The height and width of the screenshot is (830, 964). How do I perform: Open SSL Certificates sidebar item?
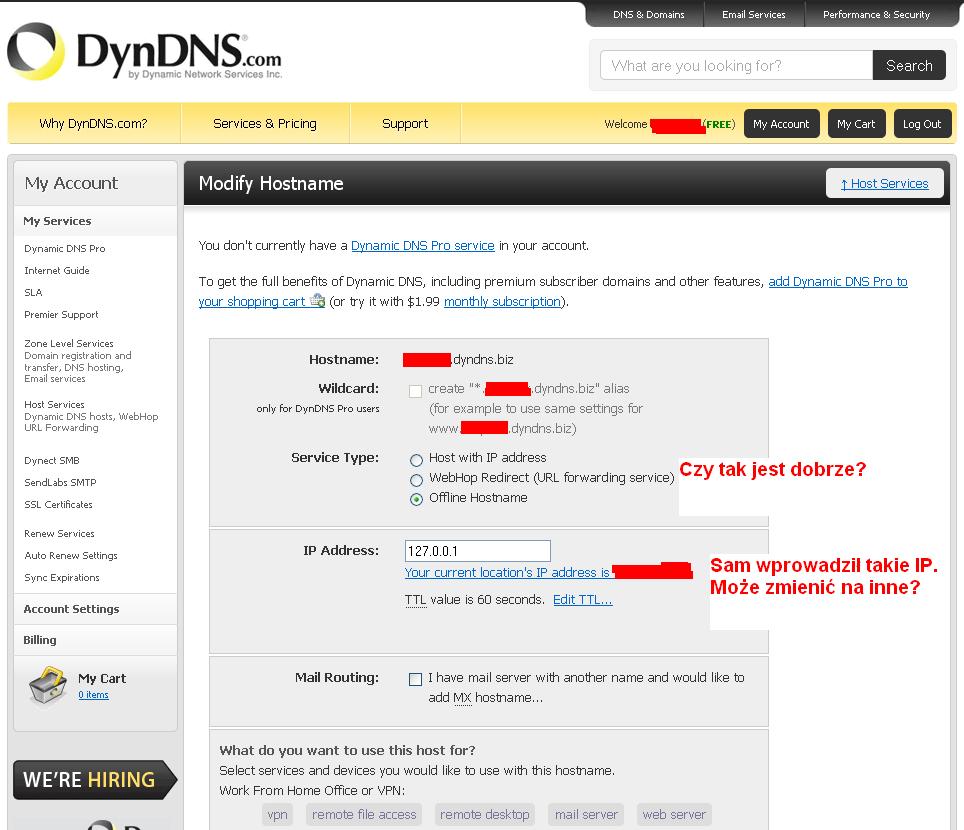(58, 505)
